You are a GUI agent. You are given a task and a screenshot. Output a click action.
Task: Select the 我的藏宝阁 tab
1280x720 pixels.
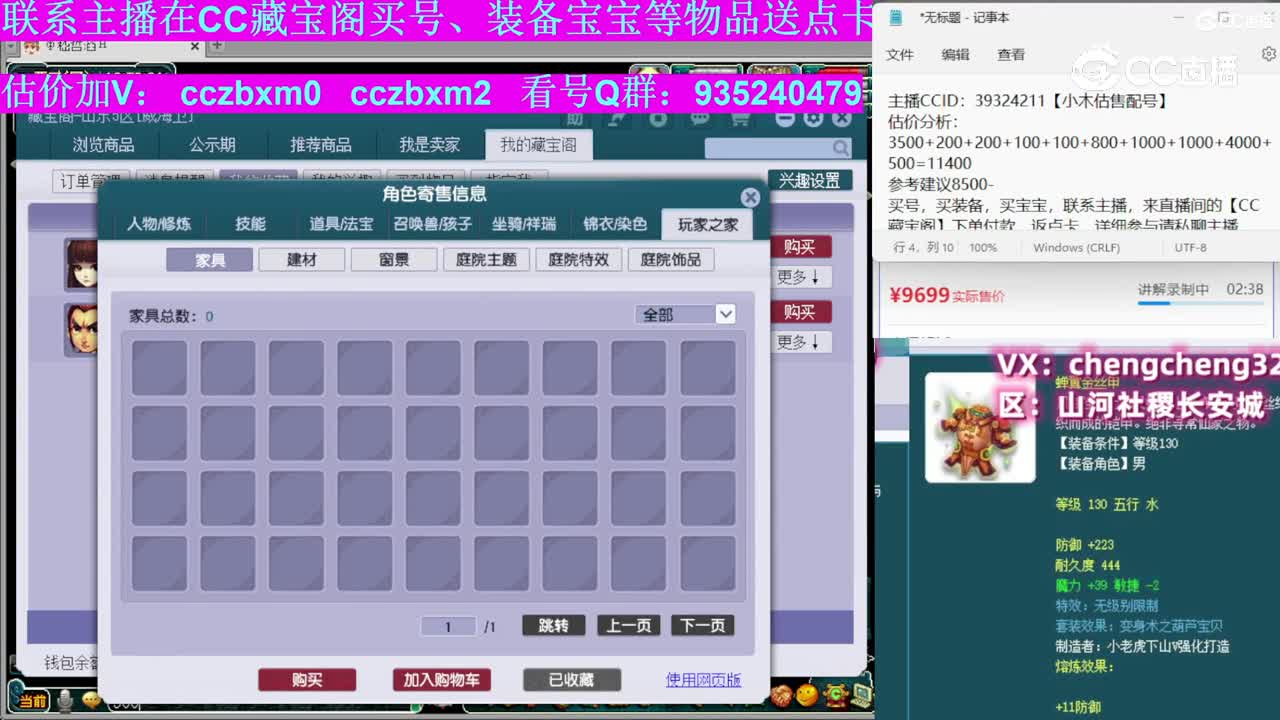click(538, 145)
